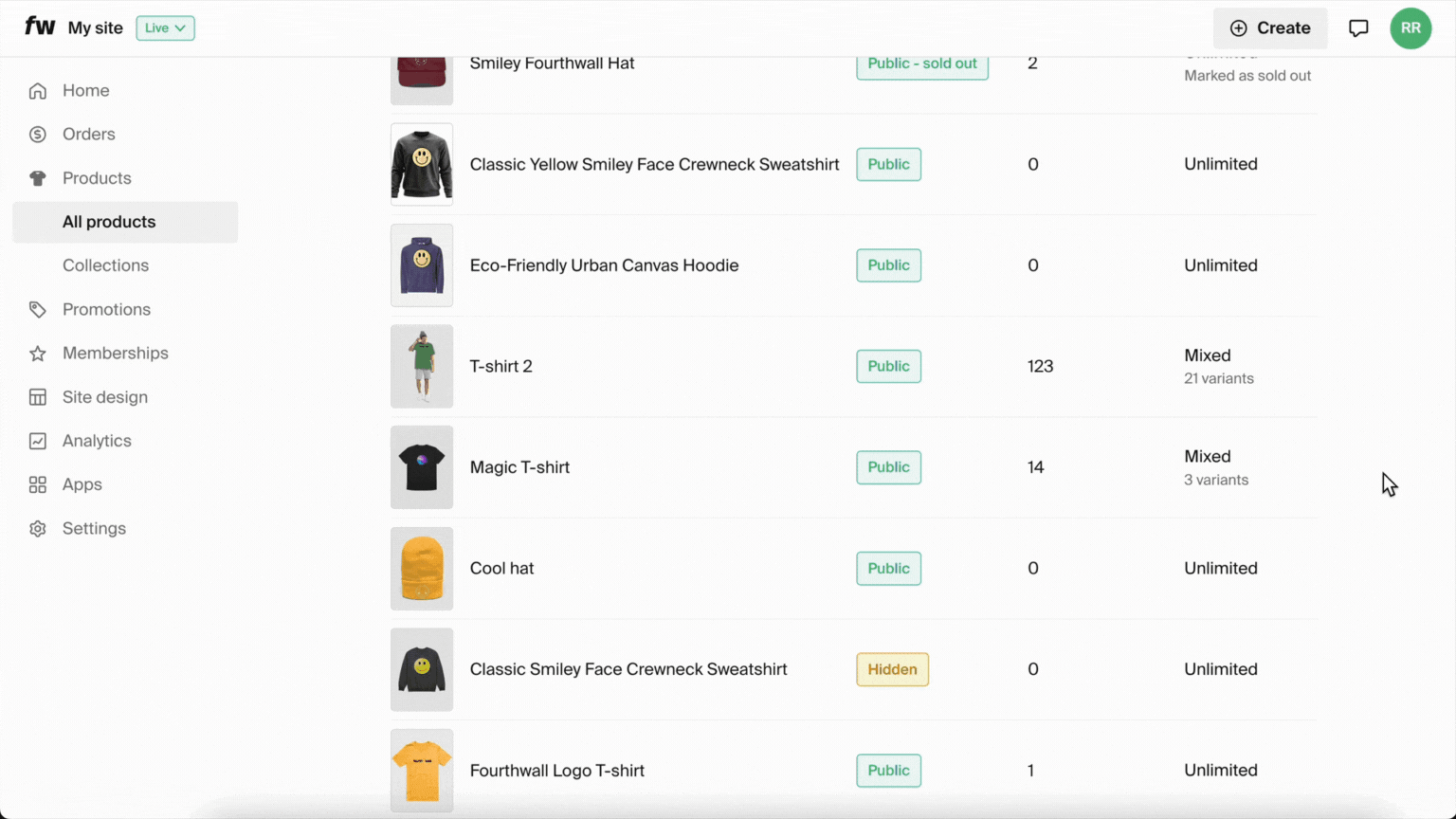The image size is (1456, 819).
Task: Switch to the All products tab
Action: coord(108,222)
